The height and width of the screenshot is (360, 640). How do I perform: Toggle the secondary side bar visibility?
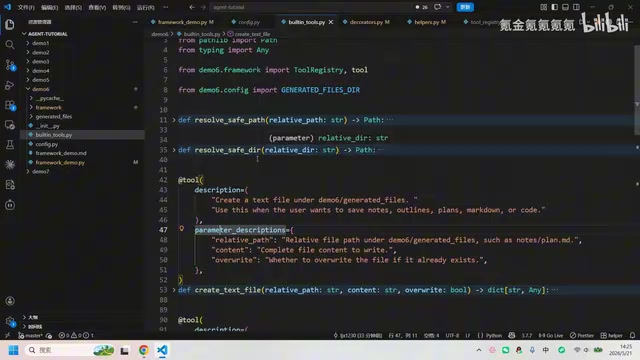[x=576, y=7]
